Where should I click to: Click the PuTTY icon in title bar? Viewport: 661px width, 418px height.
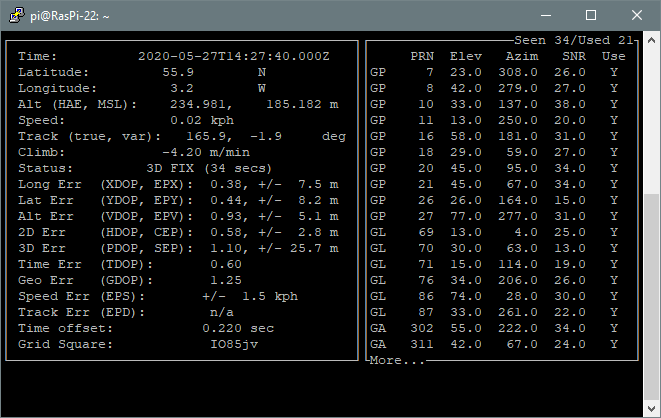16,16
